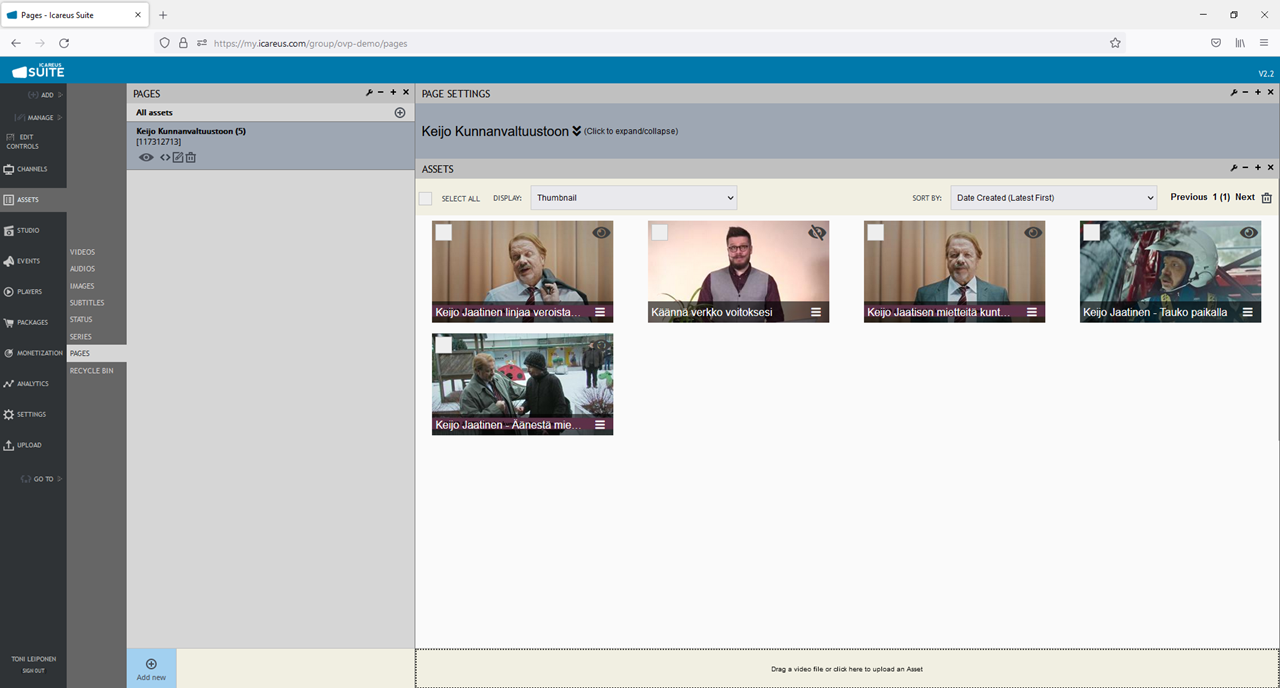This screenshot has height=688, width=1280.
Task: Click the trash icon in Assets toolbar
Action: point(1266,198)
